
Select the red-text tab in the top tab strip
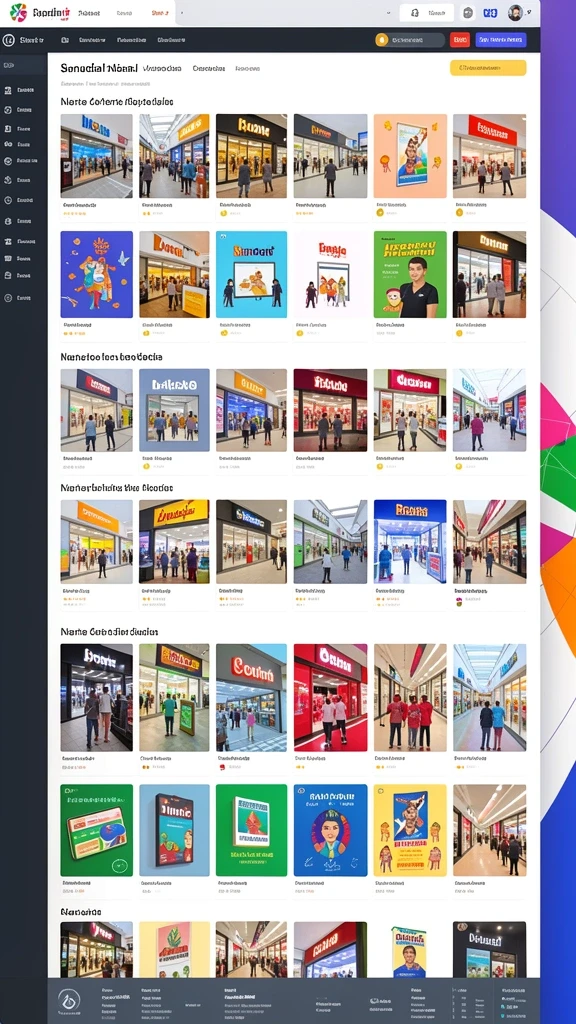(x=159, y=12)
